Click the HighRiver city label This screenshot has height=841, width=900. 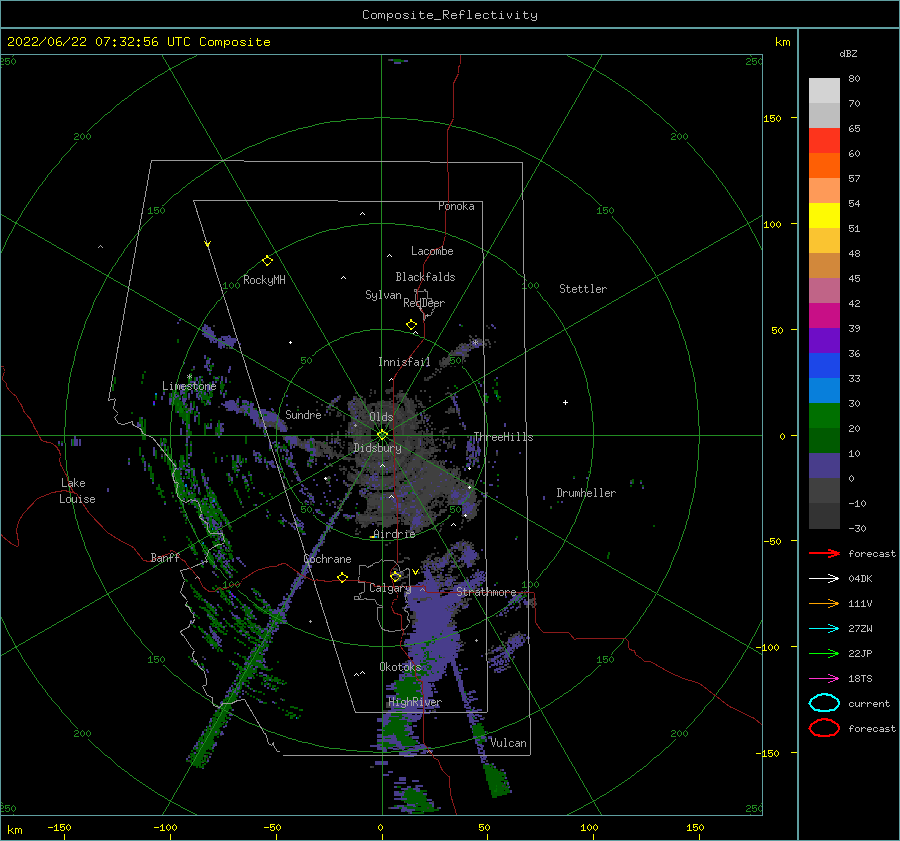(415, 702)
